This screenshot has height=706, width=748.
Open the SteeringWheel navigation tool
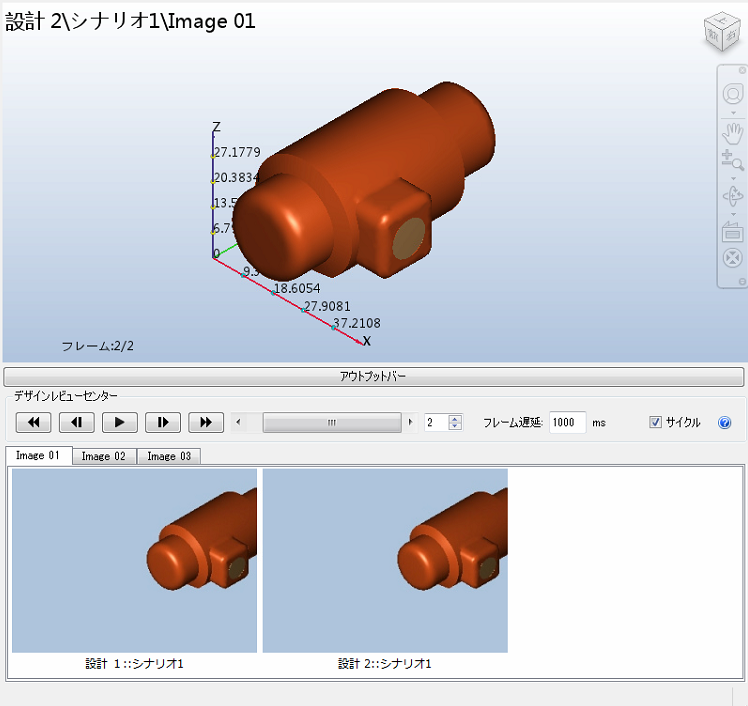tap(733, 94)
